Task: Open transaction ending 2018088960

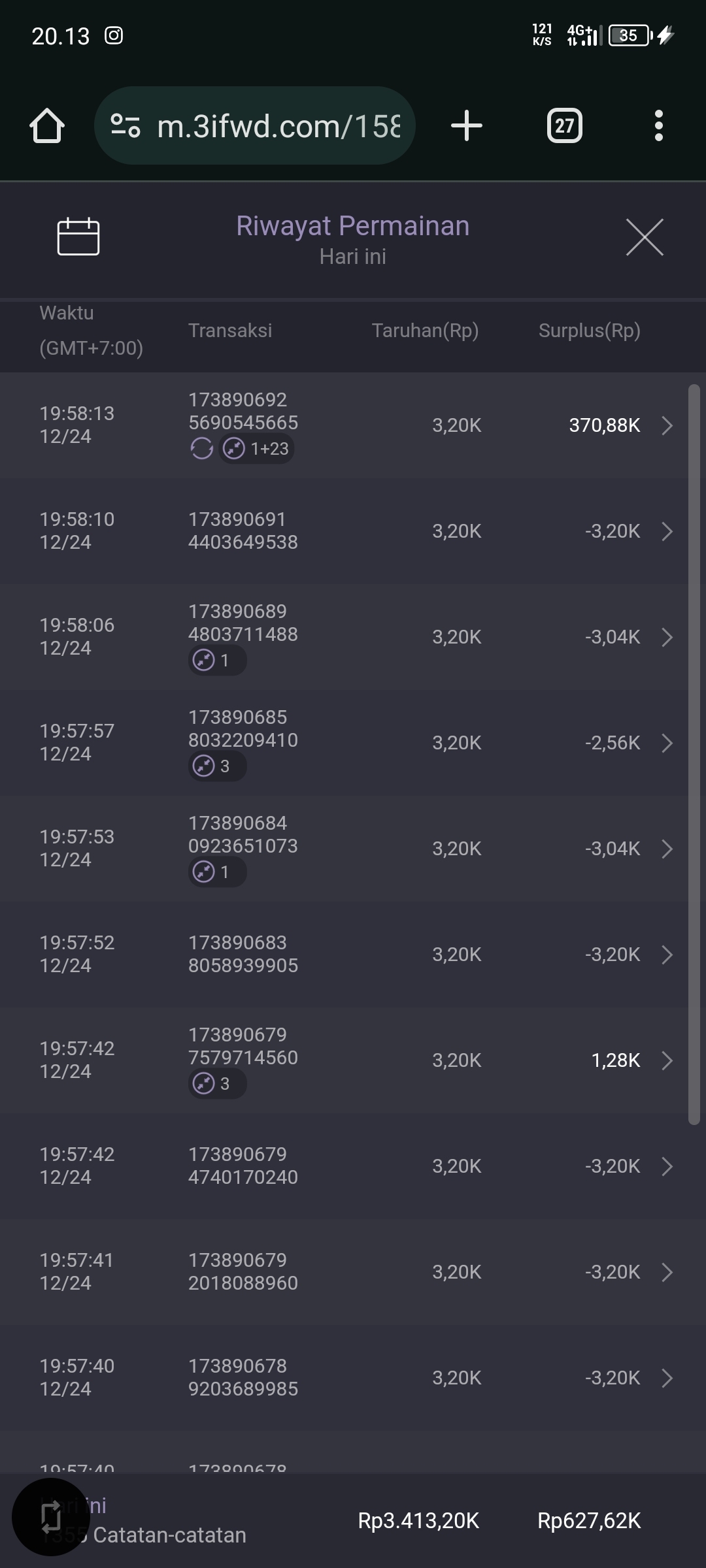Action: [x=243, y=1272]
